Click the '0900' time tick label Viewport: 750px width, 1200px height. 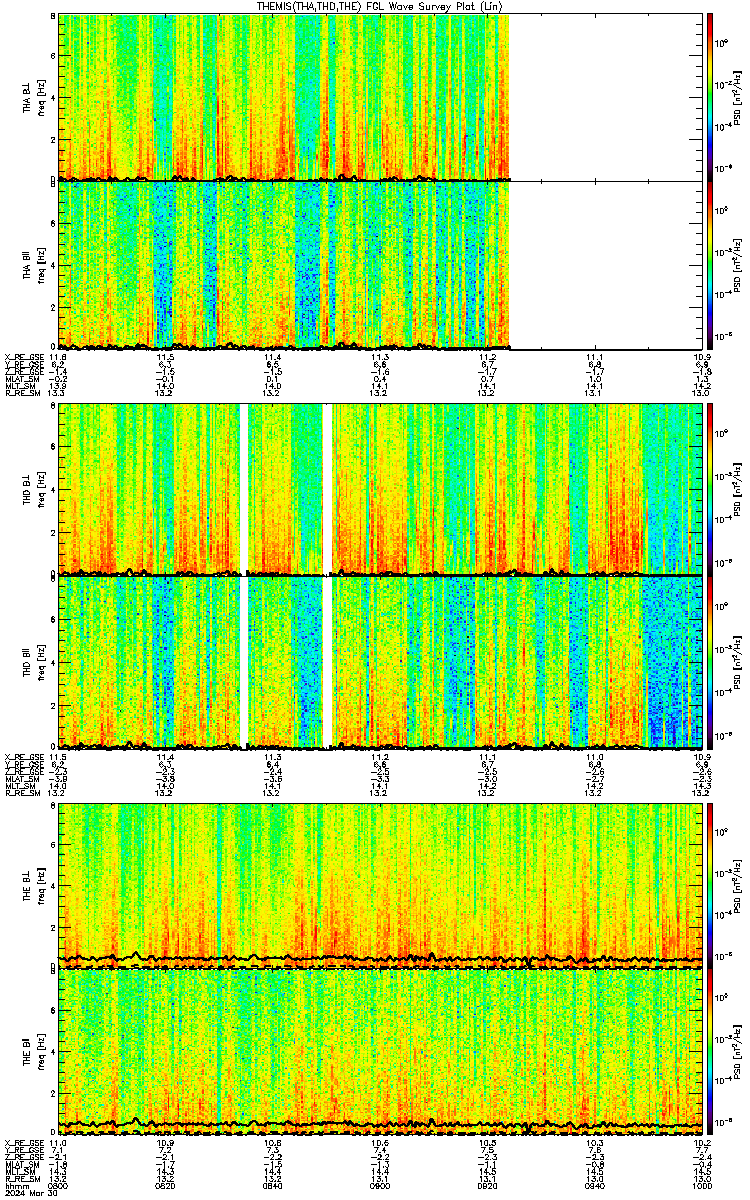tap(380, 1186)
